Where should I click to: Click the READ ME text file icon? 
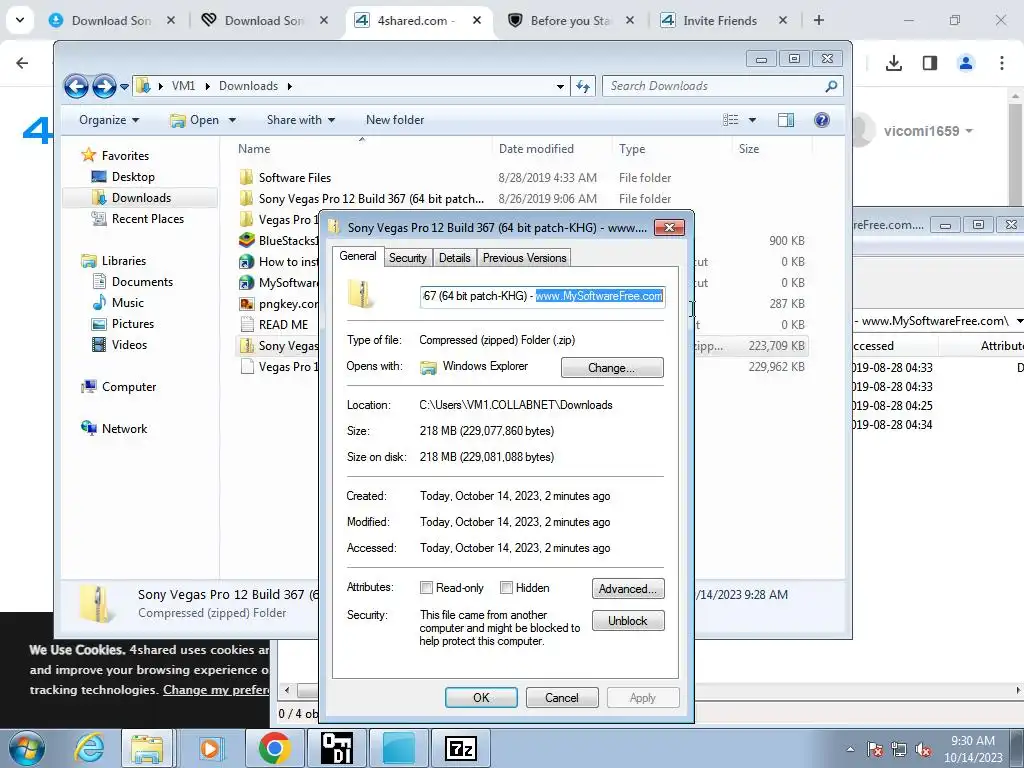click(247, 325)
